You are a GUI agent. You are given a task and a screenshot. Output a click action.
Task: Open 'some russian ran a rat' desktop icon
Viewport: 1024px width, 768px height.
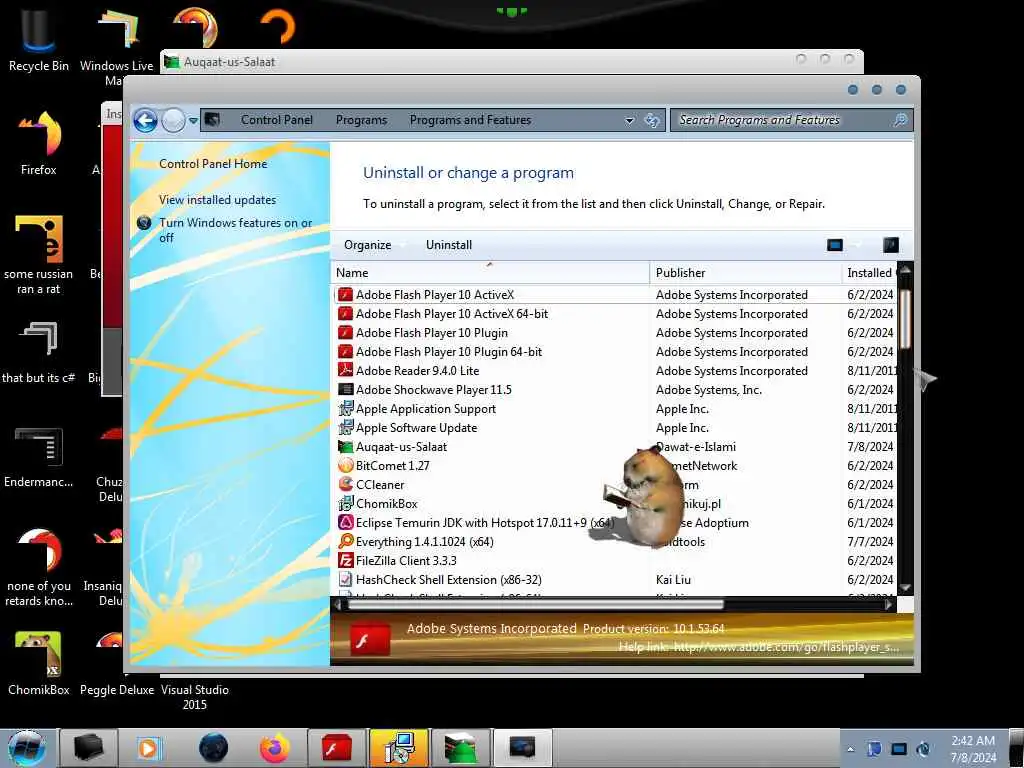click(39, 255)
